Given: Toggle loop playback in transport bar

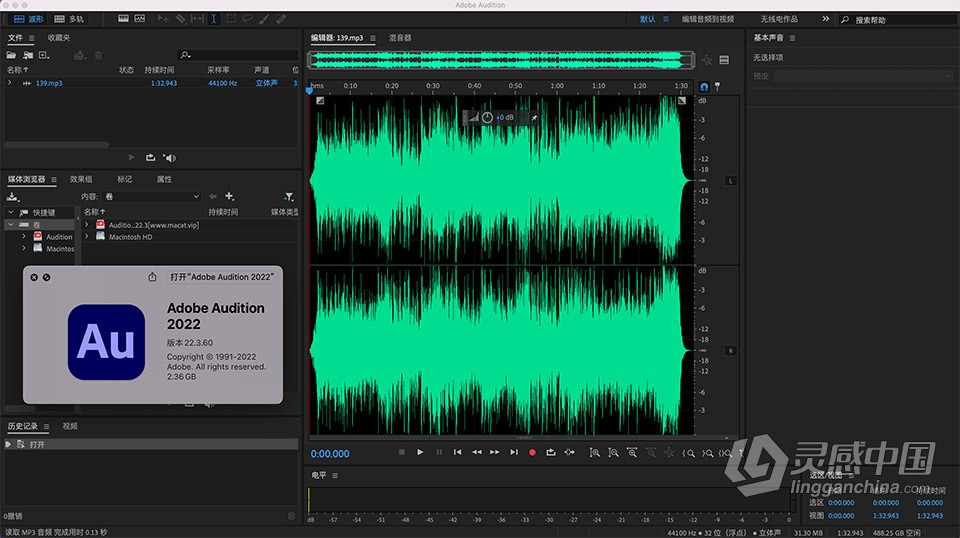Looking at the screenshot, I should (551, 452).
